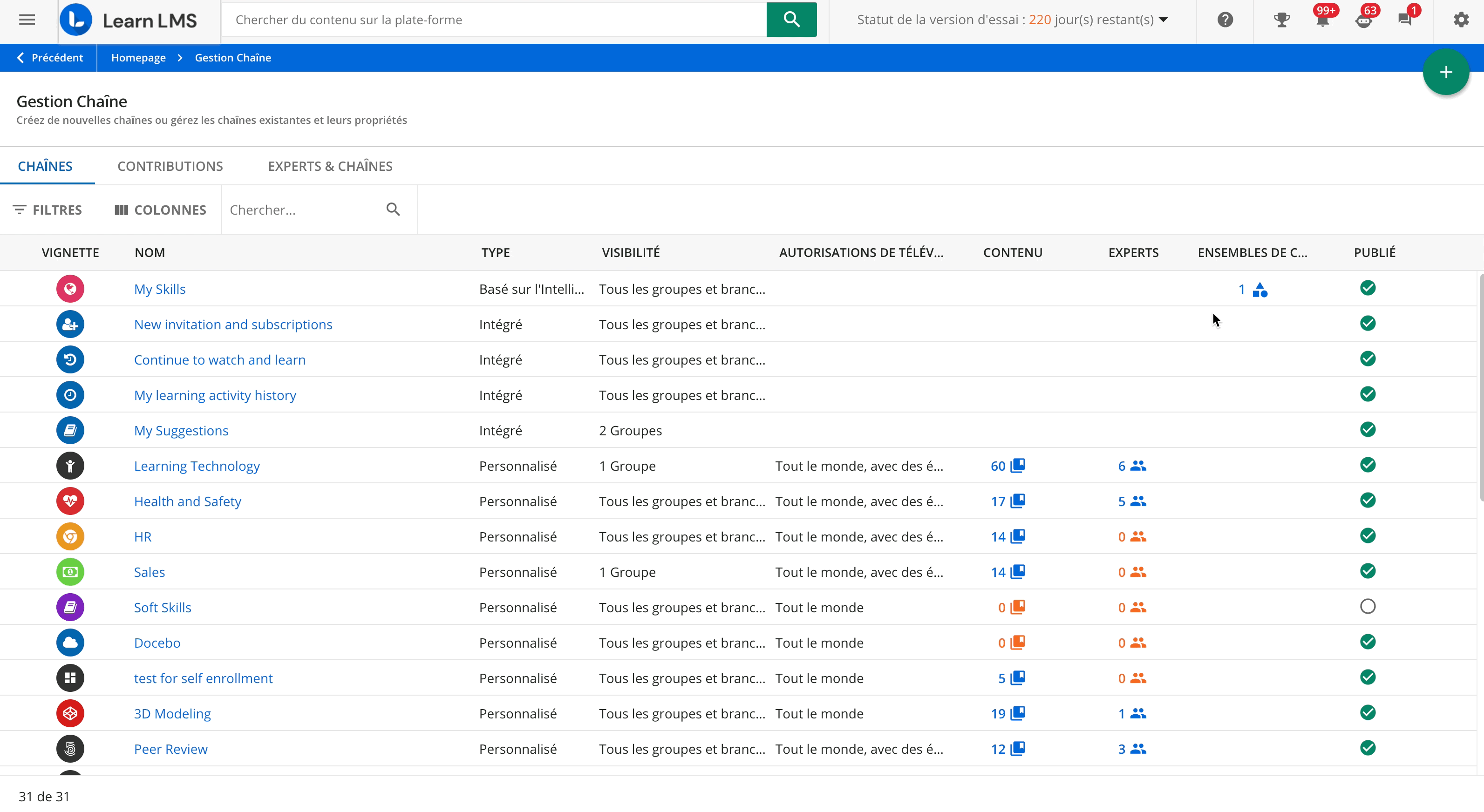The width and height of the screenshot is (1484, 812).
Task: Switch to the Experts & Chaînes tab
Action: point(330,166)
